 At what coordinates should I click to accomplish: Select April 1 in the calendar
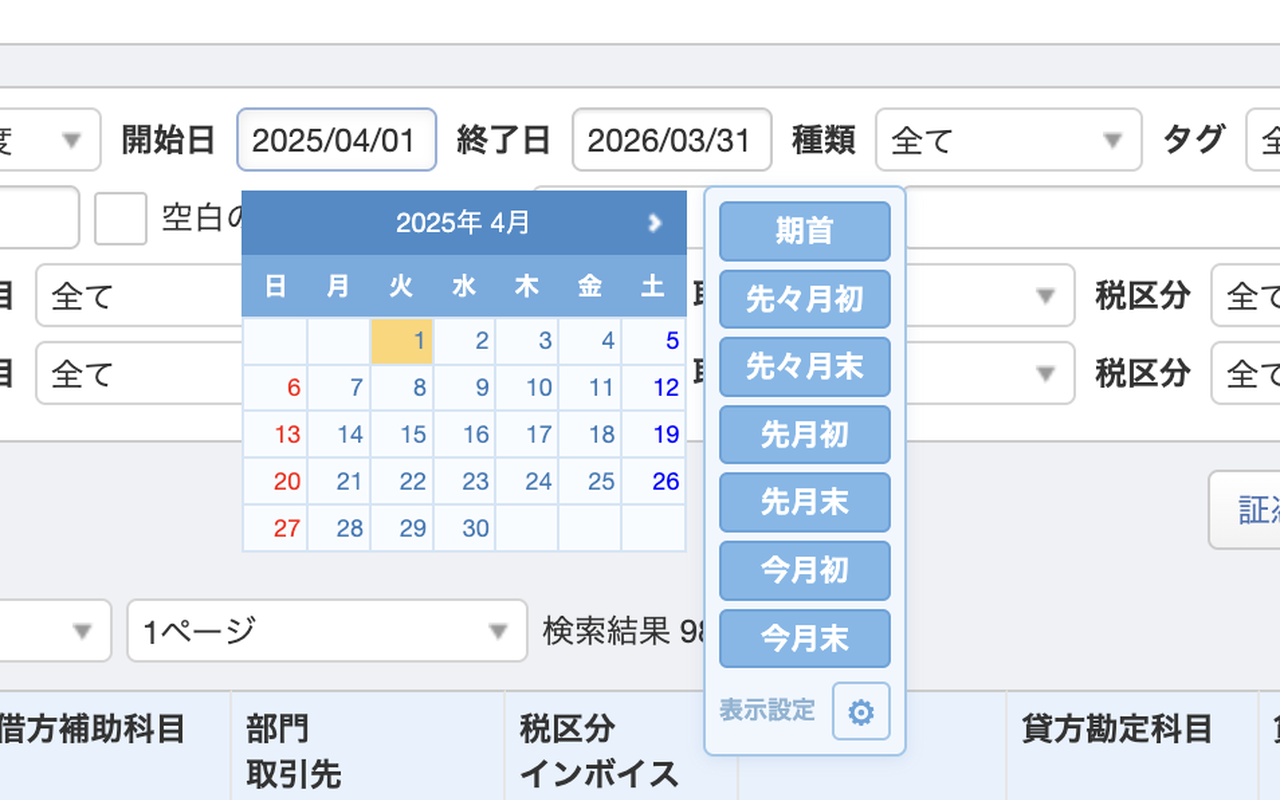coord(402,341)
